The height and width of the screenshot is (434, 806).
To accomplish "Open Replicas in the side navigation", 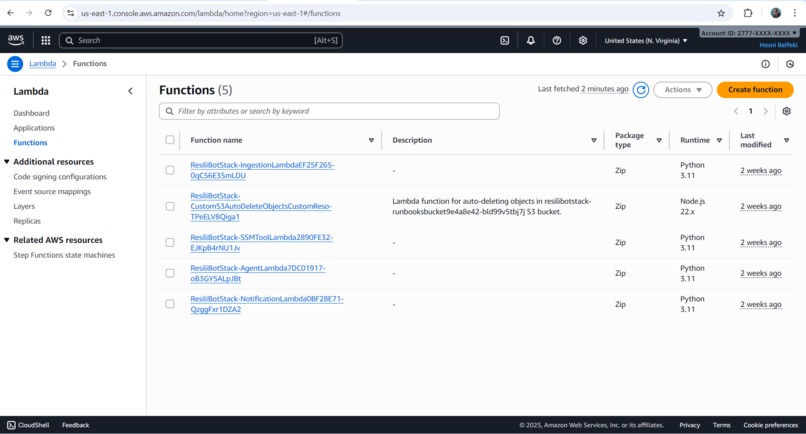I will click(27, 221).
